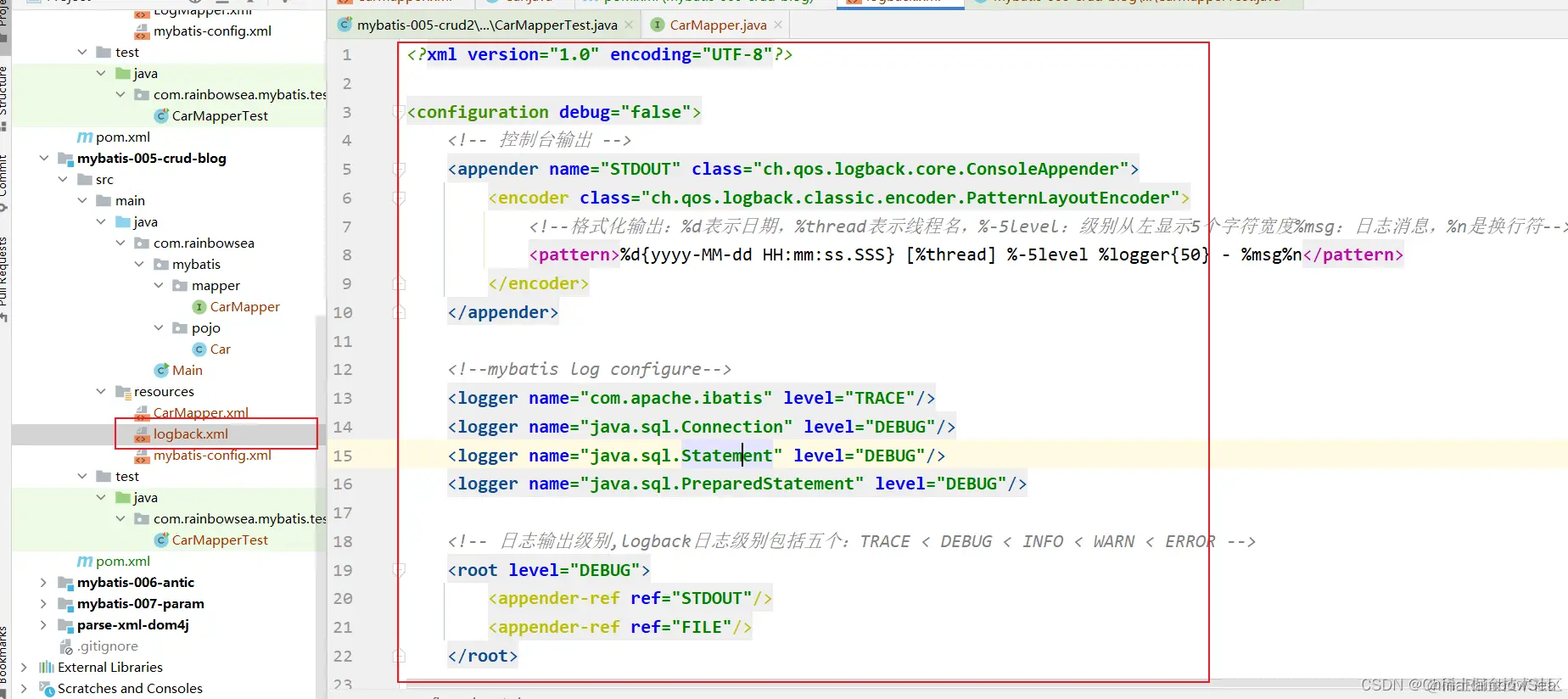Expand the mybatis-007-param module

(44, 604)
